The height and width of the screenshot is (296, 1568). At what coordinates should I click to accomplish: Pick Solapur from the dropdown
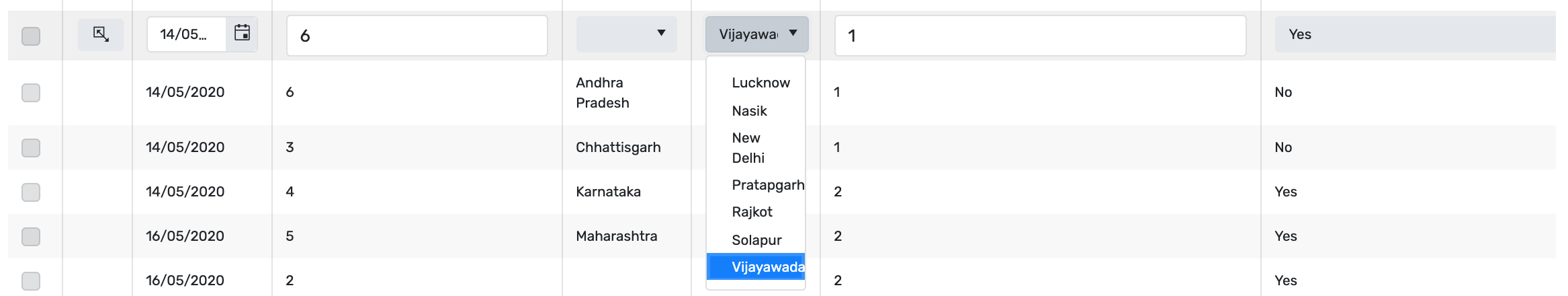756,240
